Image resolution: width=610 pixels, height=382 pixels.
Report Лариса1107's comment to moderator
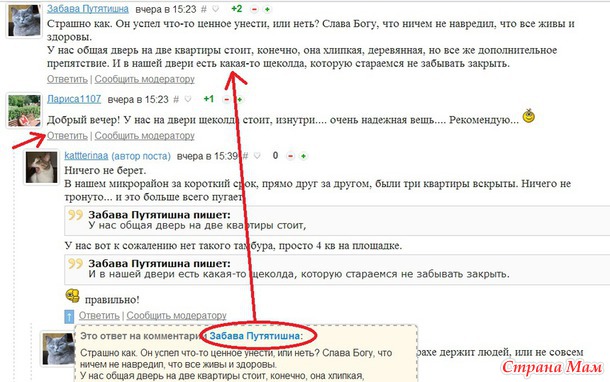click(144, 136)
